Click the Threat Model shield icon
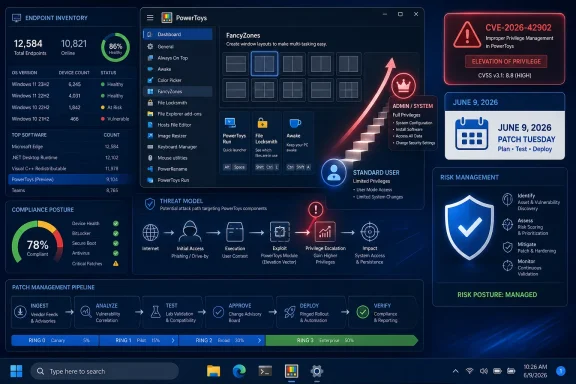The image size is (576, 384). click(150, 204)
